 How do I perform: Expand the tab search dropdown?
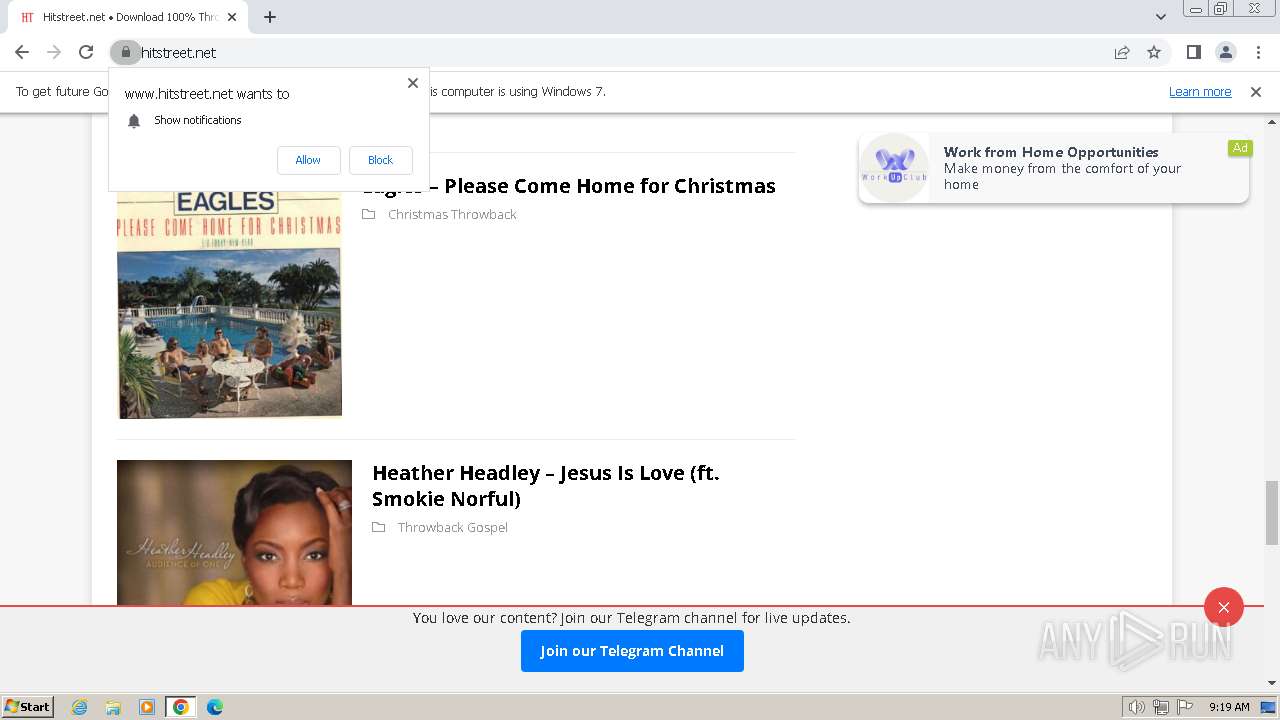pyautogui.click(x=1160, y=17)
